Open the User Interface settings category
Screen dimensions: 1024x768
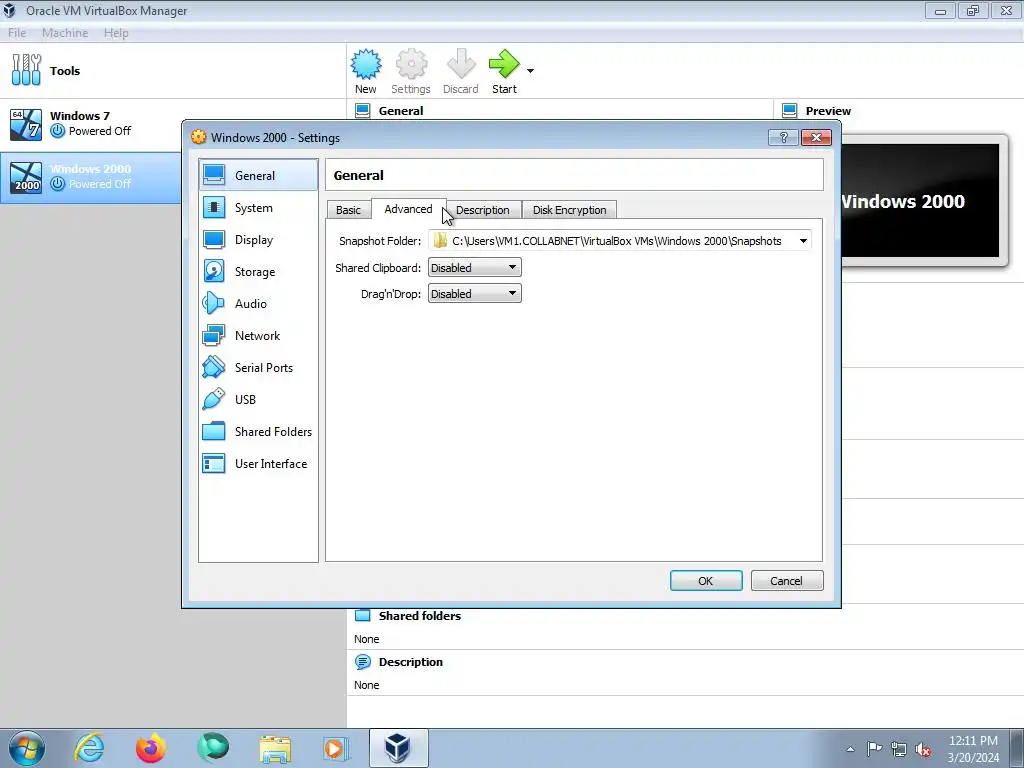[258, 464]
